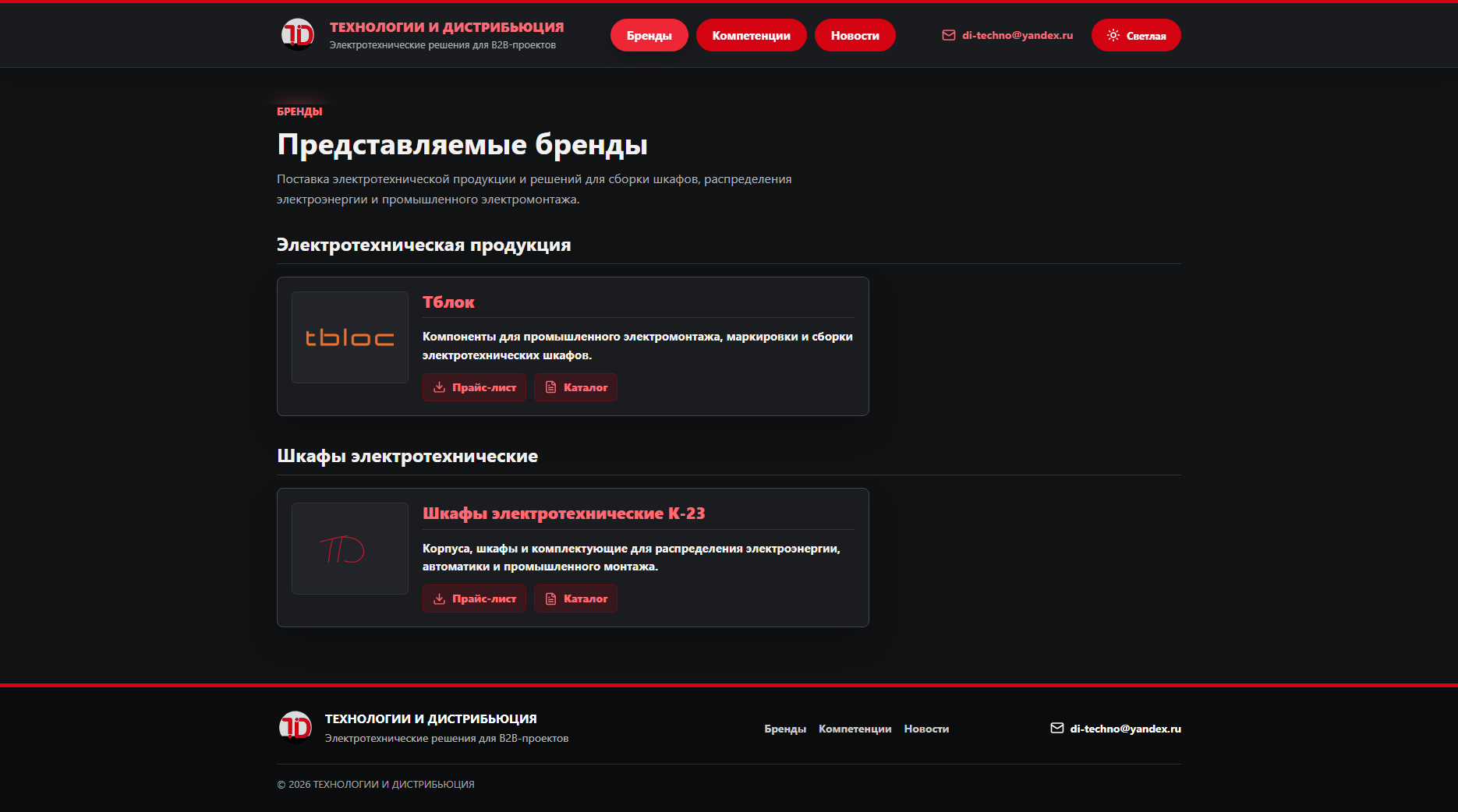Click the Шкафы электротехнические section heading
This screenshot has height=812, width=1458.
[408, 456]
